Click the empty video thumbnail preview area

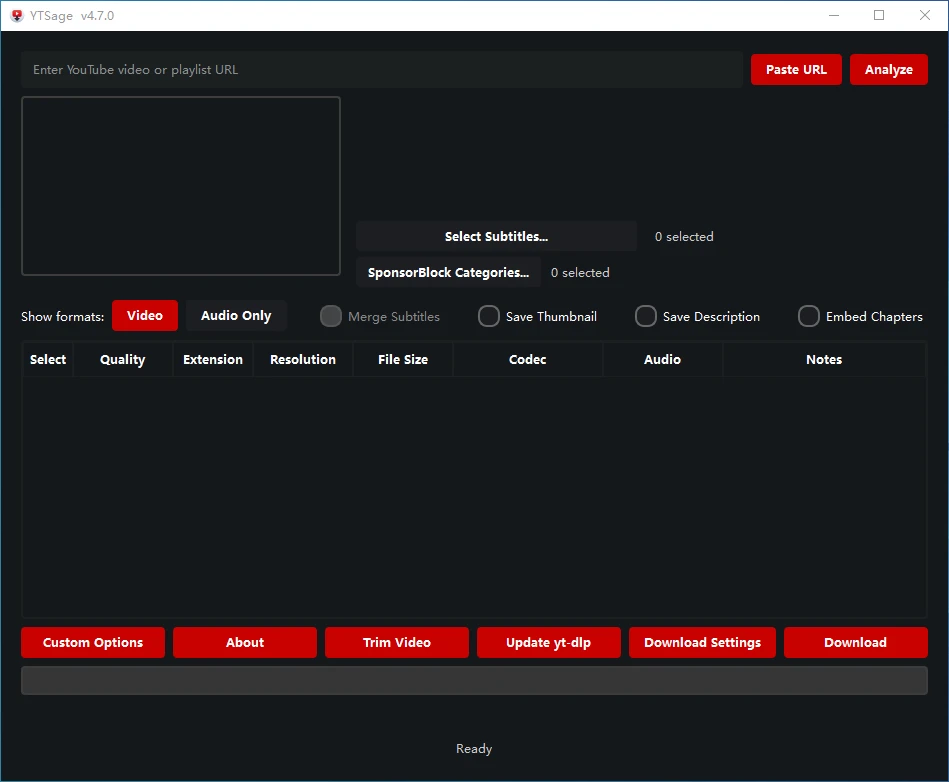click(x=181, y=186)
